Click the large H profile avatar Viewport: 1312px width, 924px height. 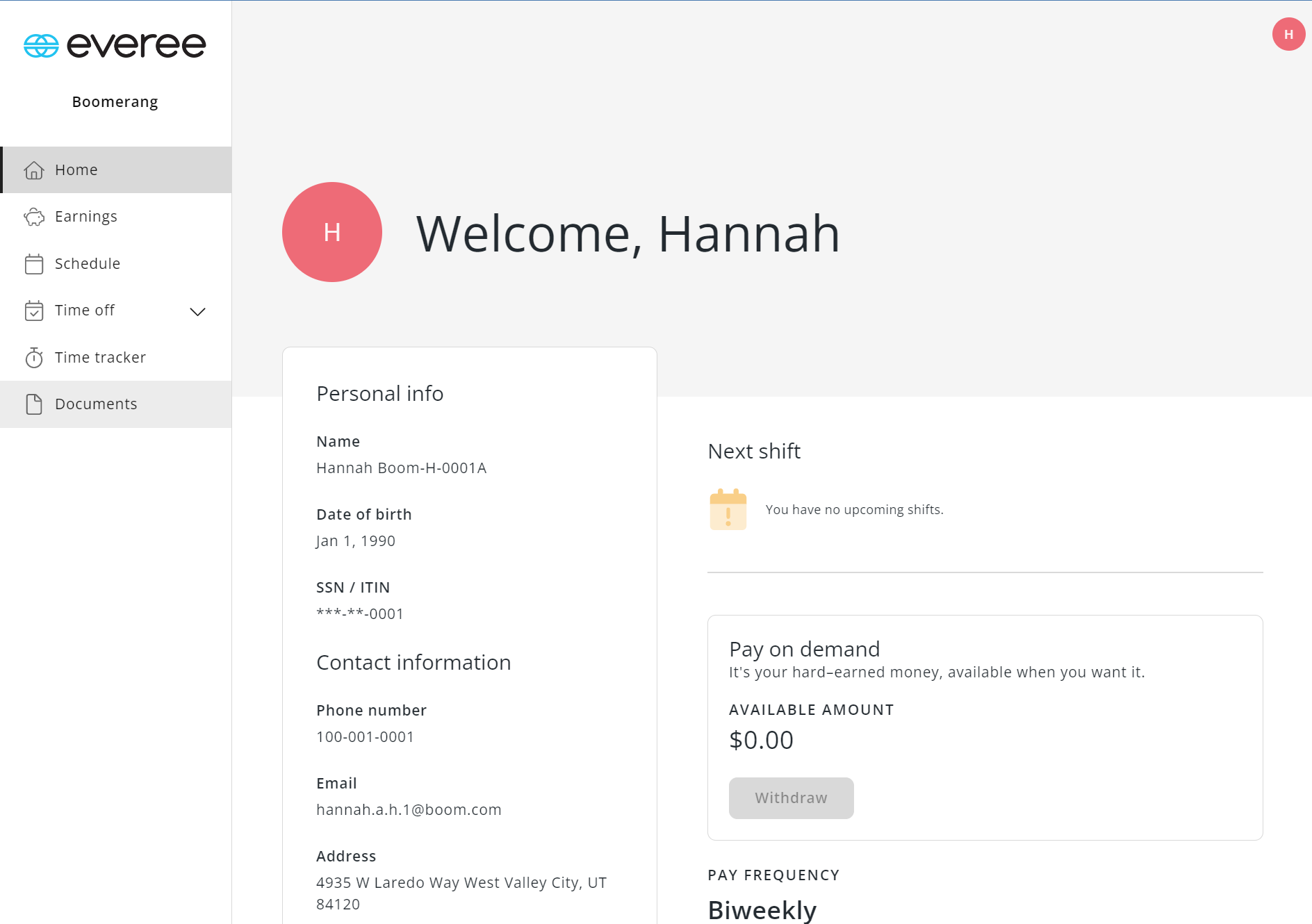tap(332, 232)
